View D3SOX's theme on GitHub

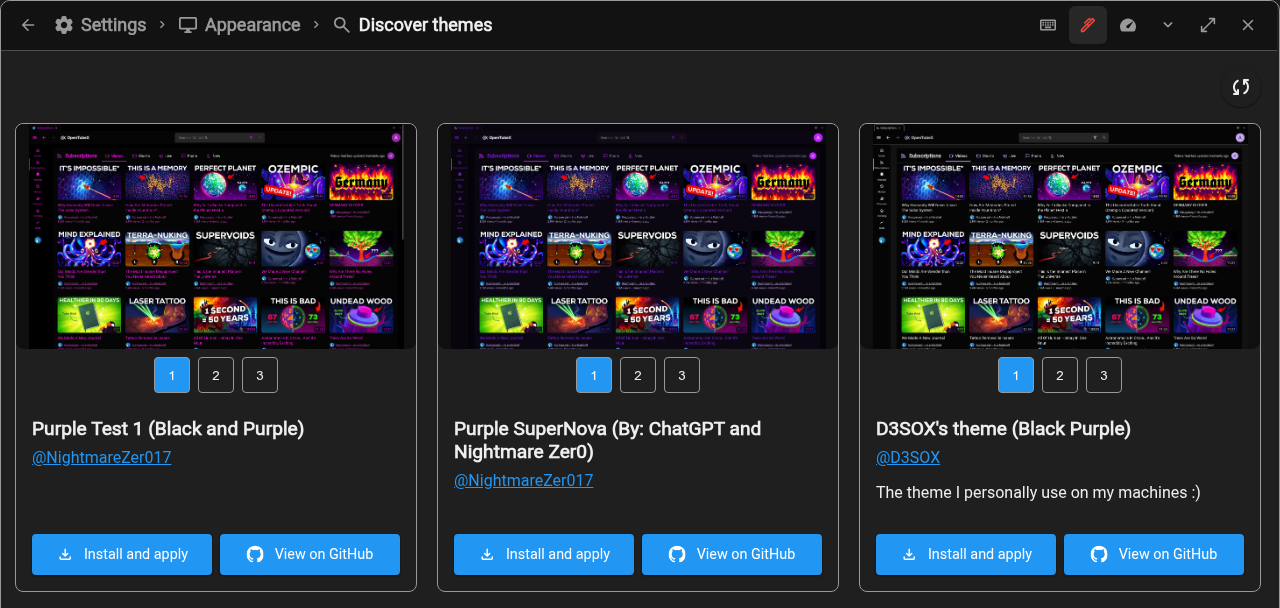click(x=1154, y=554)
